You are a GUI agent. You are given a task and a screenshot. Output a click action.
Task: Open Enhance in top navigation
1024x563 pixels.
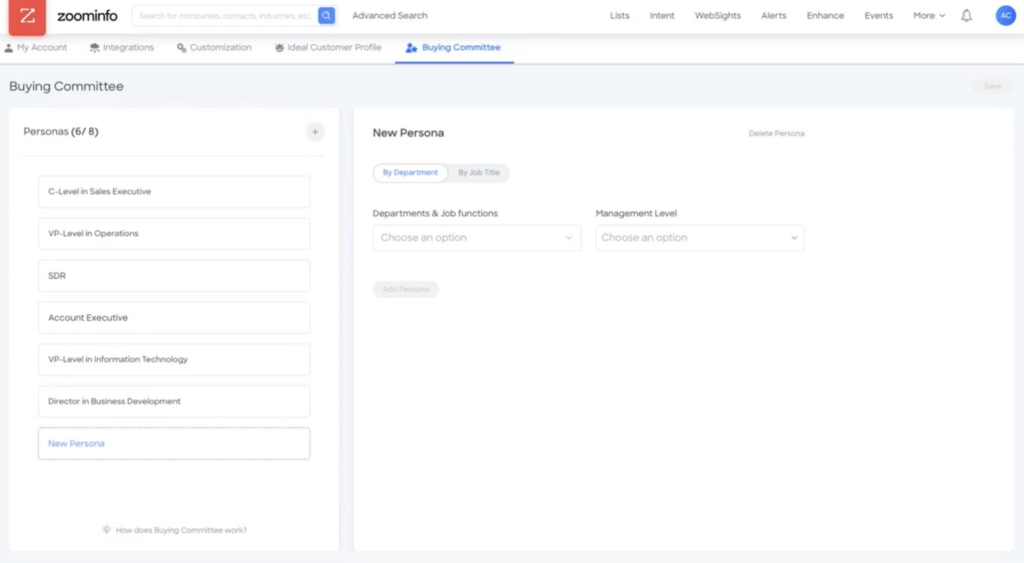[825, 16]
